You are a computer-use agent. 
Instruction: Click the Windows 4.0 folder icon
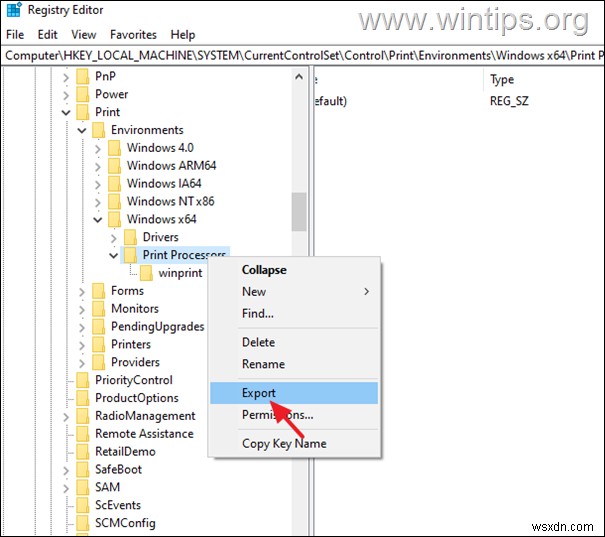click(114, 147)
